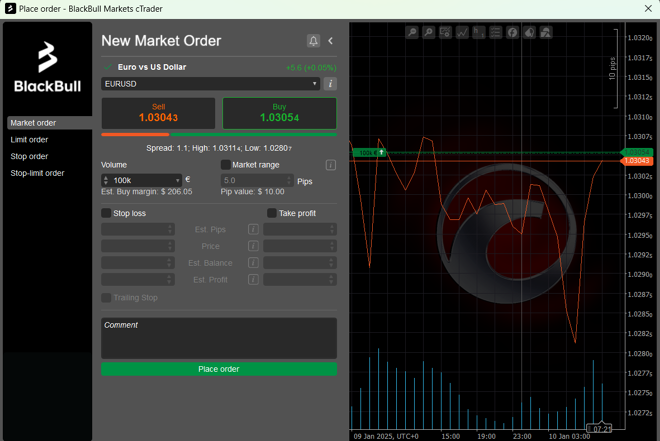This screenshot has width=660, height=441.
Task: Click the Stop loss Est. Profit field
Action: pos(138,279)
